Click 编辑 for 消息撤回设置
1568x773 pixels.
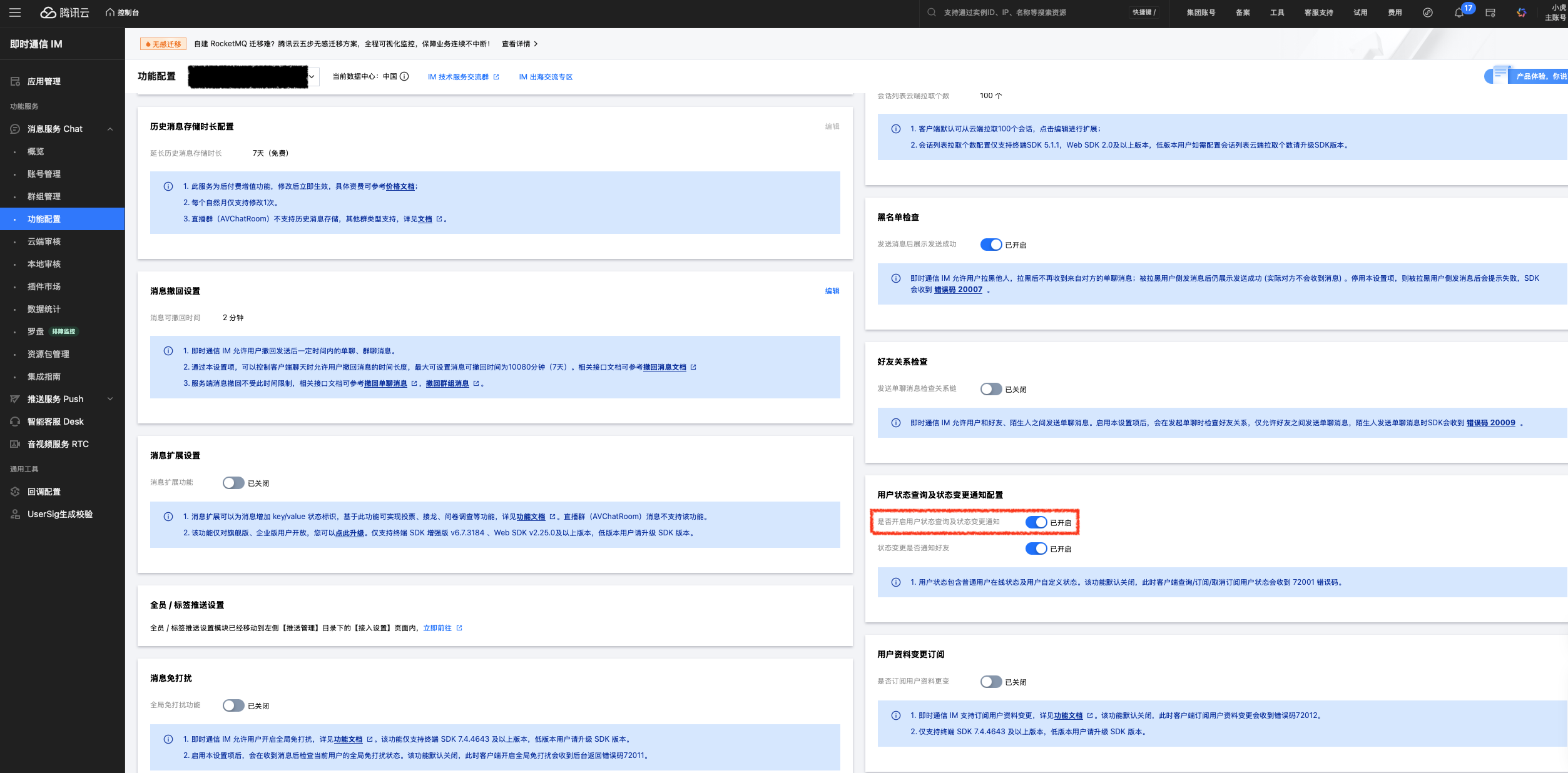(x=832, y=291)
